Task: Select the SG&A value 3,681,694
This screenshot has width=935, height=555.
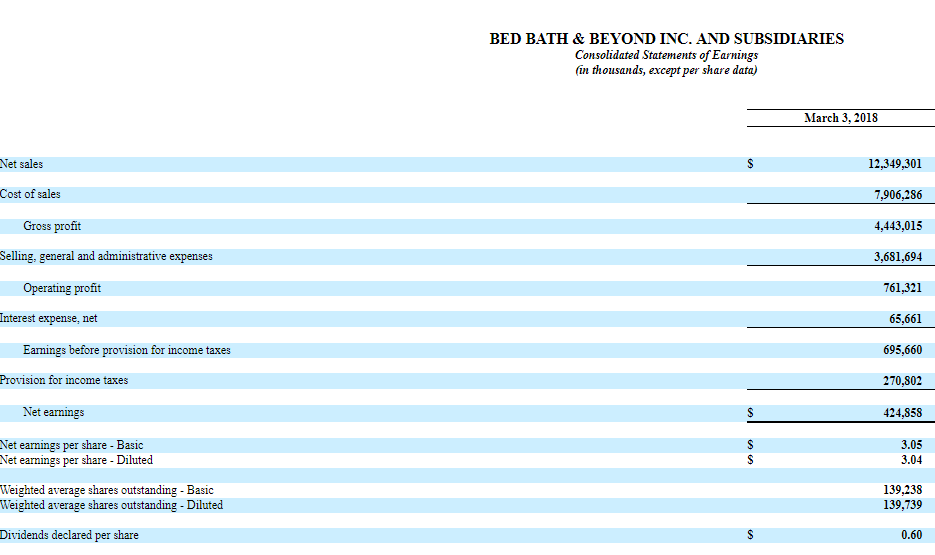Action: click(x=898, y=257)
